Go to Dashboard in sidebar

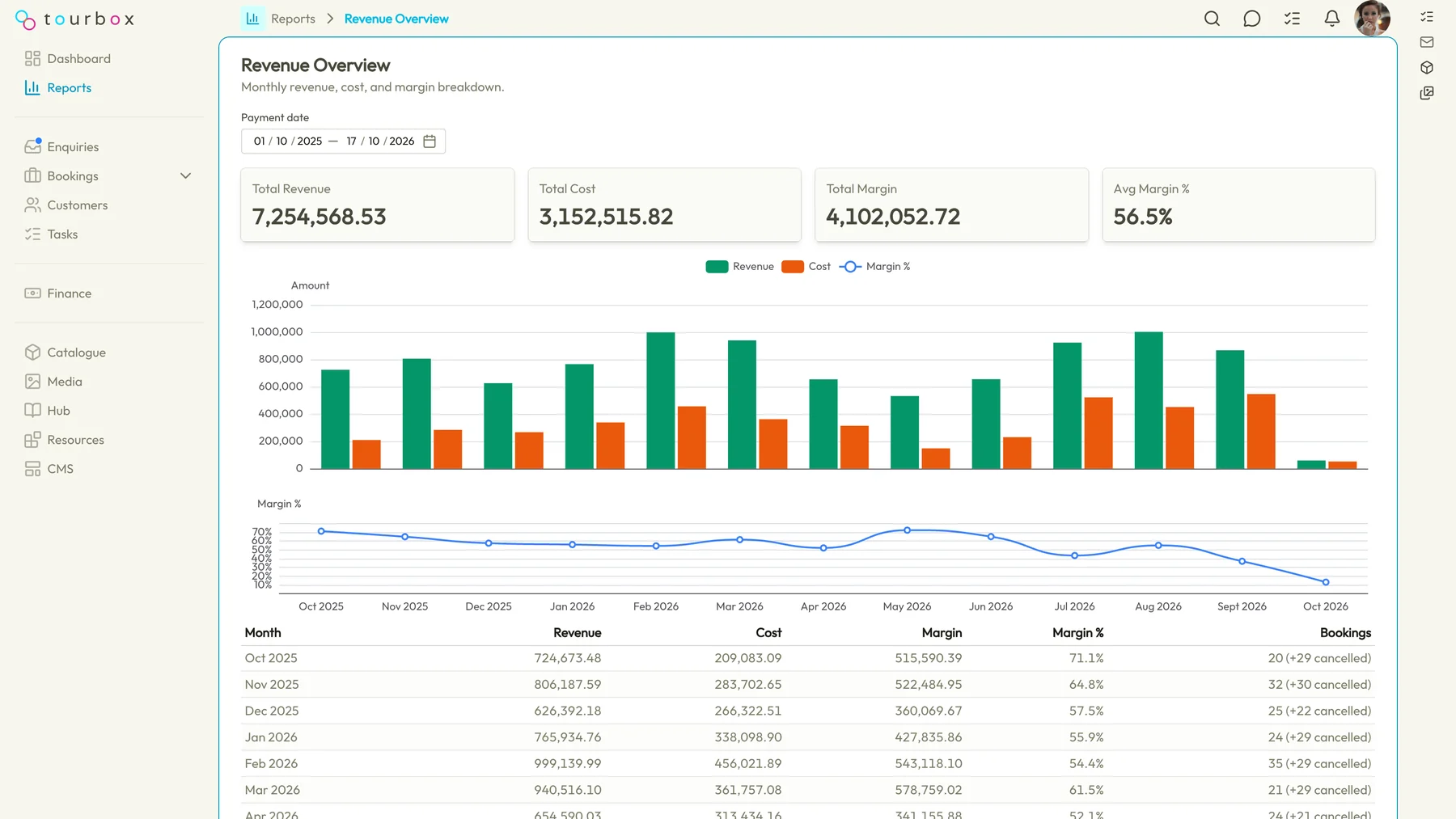67,59
